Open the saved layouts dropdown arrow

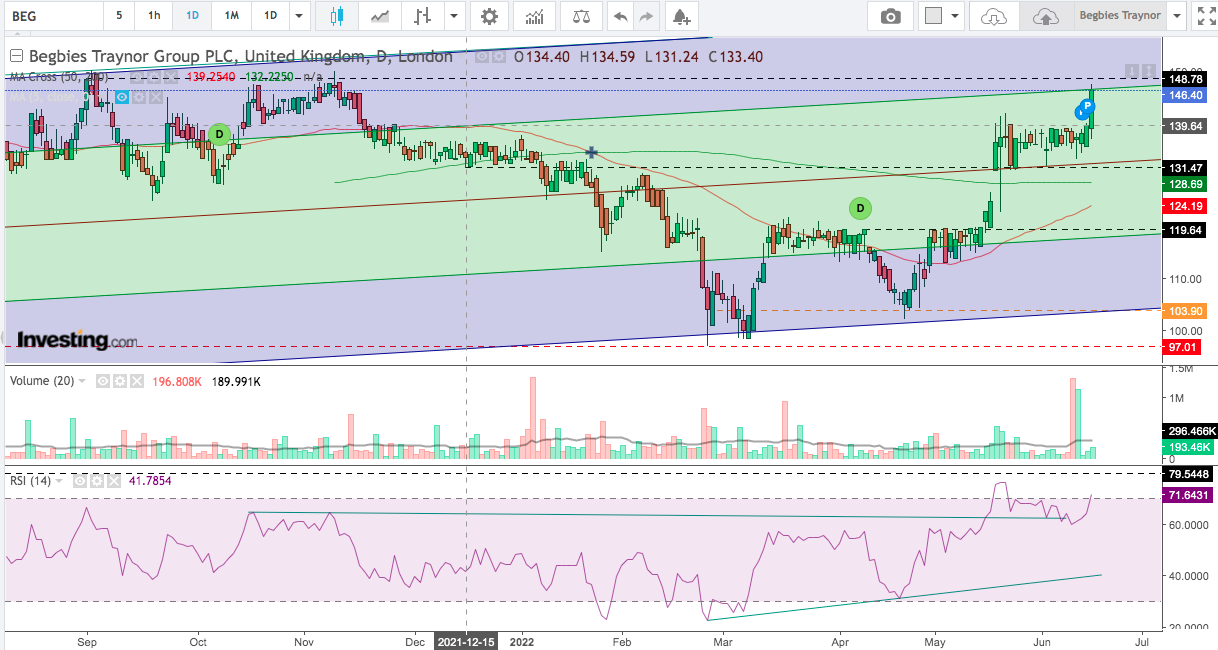point(1177,16)
